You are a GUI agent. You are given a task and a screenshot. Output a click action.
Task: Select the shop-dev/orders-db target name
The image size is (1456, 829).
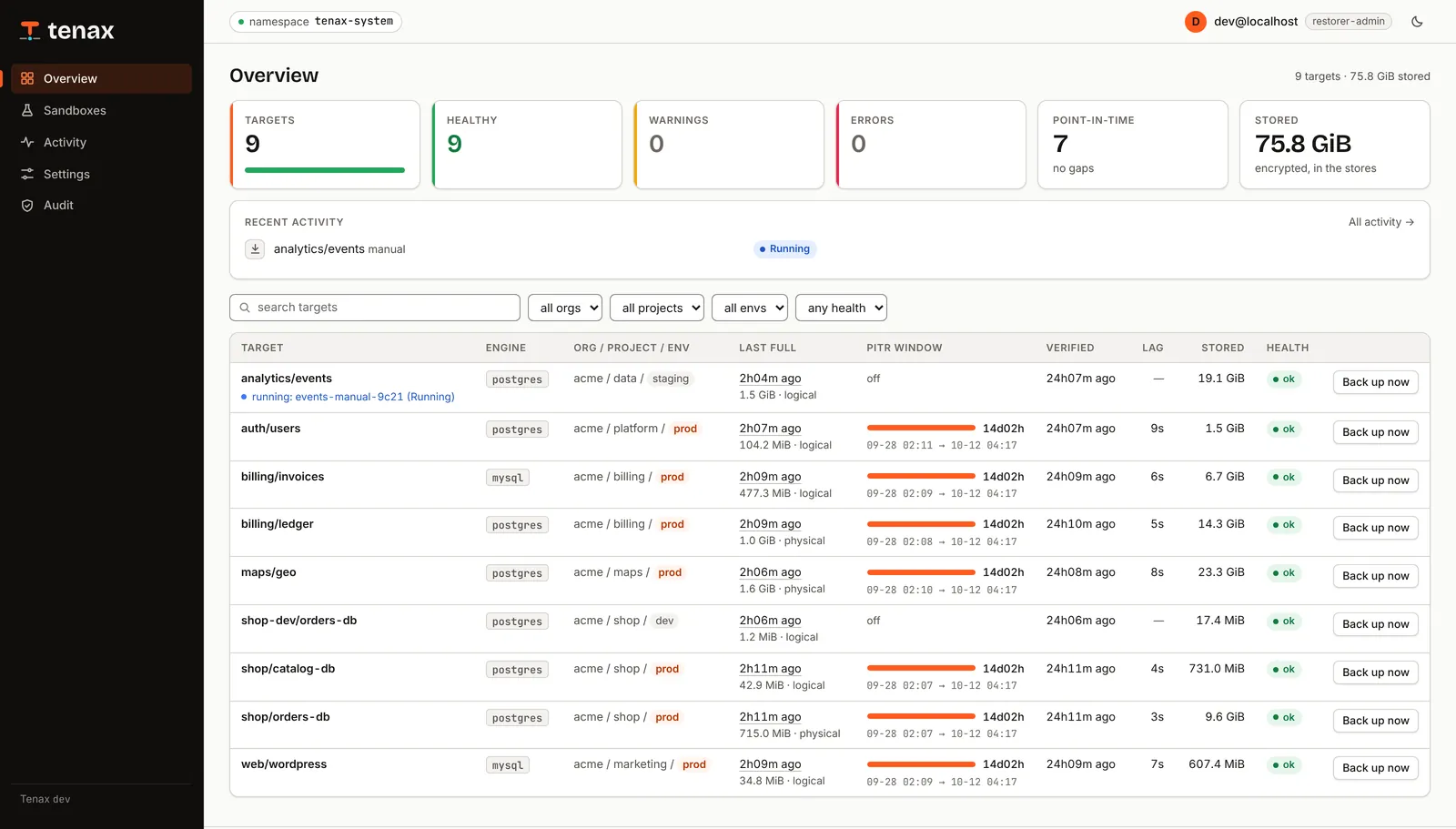click(x=298, y=621)
